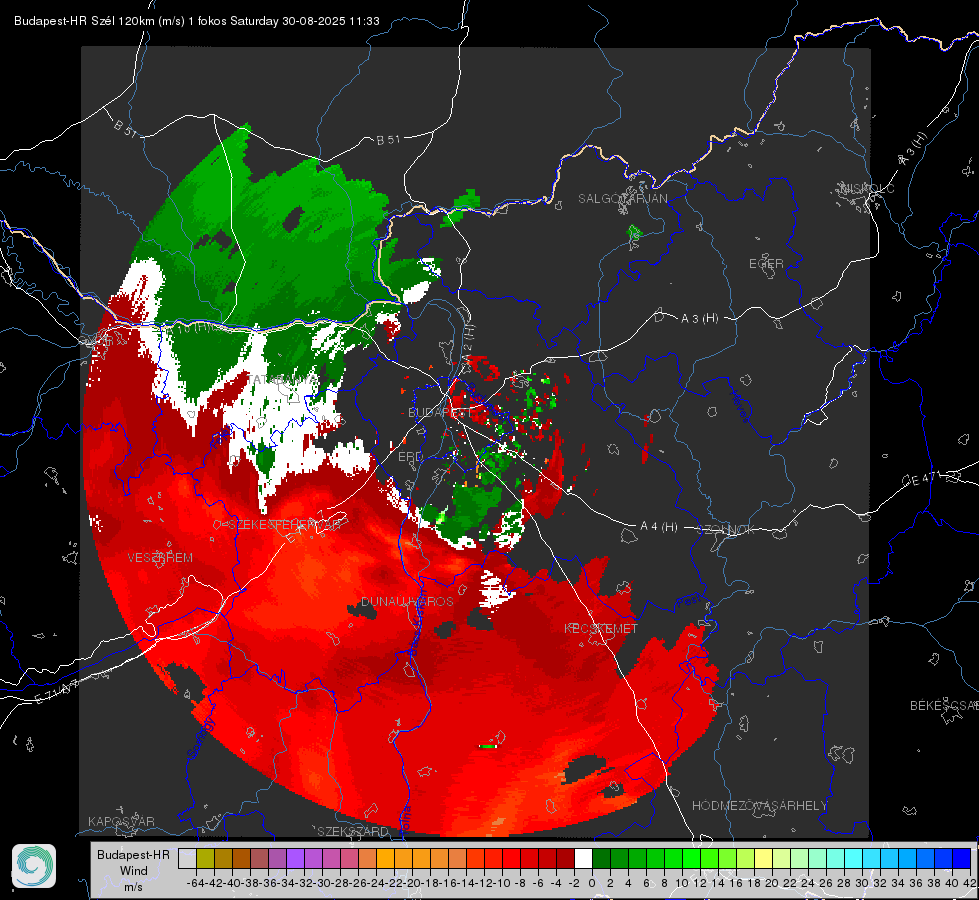Click the SZOLNOK city label

point(726,530)
